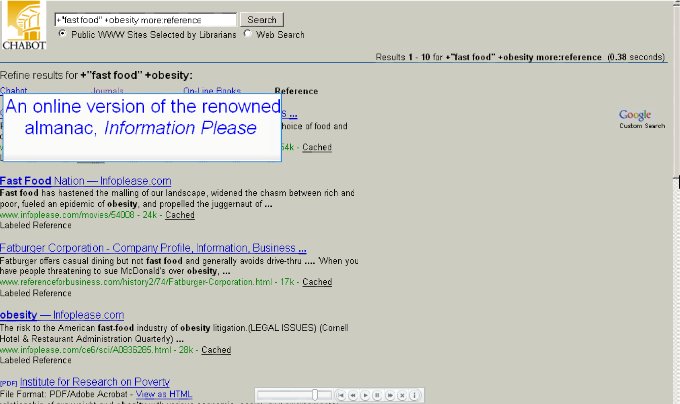Image resolution: width=680 pixels, height=404 pixels.
Task: Click Labeled Reference under Fast Food Nation
Action: tap(36, 225)
